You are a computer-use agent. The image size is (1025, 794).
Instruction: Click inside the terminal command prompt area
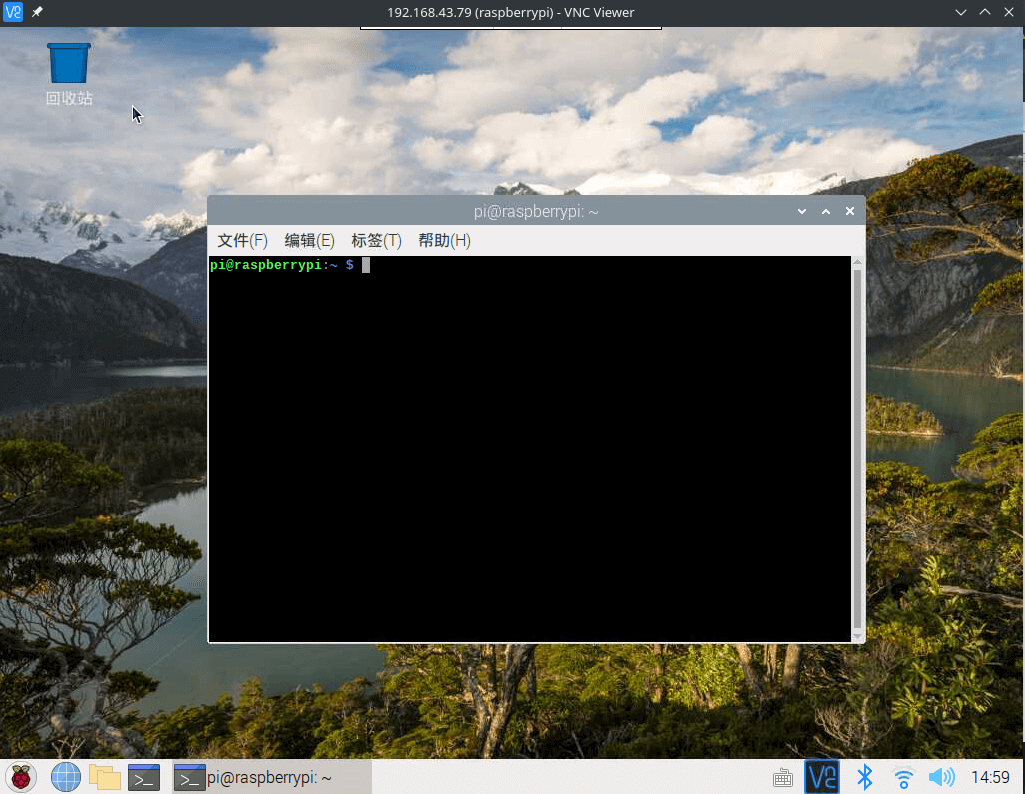click(530, 450)
